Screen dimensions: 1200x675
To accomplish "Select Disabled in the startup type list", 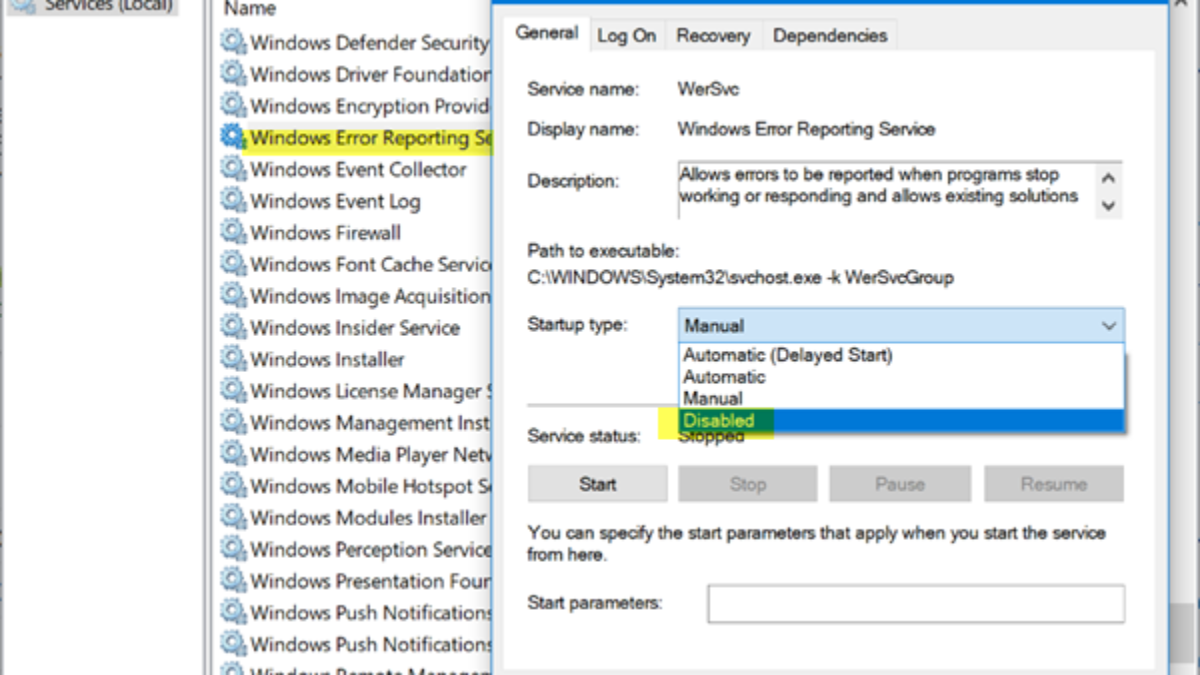I will pos(901,421).
